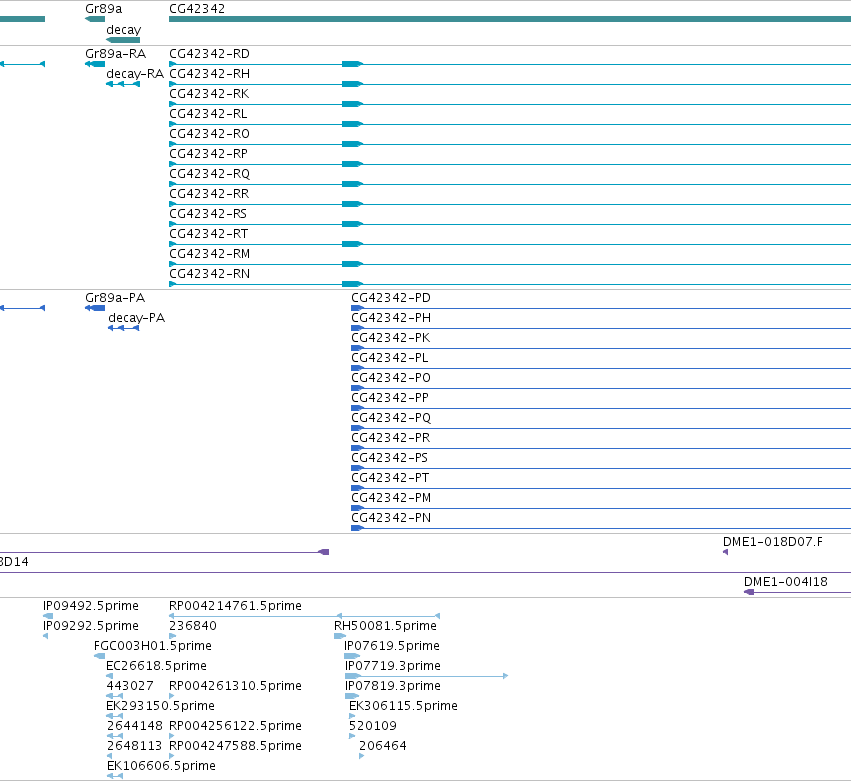Select transcript CG42342-RQ
Screen dimensions: 851x781
tap(209, 174)
